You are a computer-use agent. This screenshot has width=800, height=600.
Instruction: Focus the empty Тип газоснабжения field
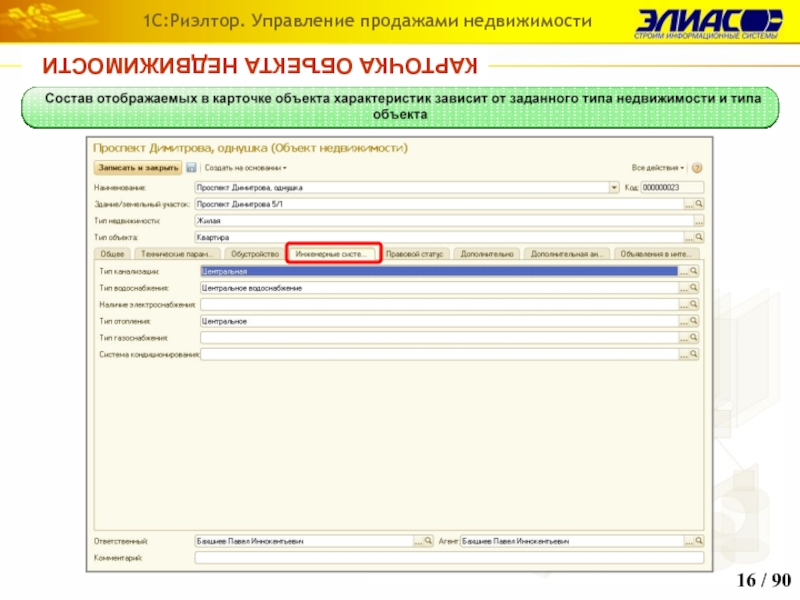tap(439, 337)
